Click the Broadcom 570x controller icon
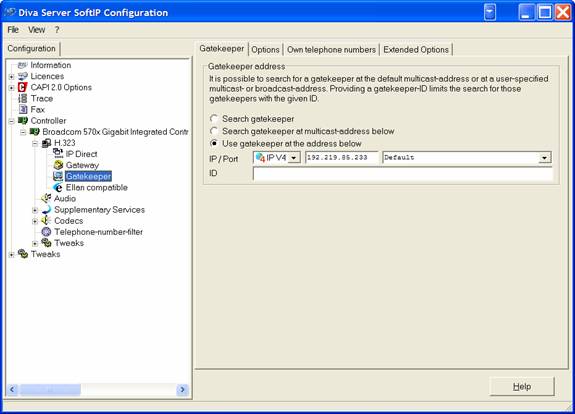Image resolution: width=575 pixels, height=414 pixels. (34, 132)
